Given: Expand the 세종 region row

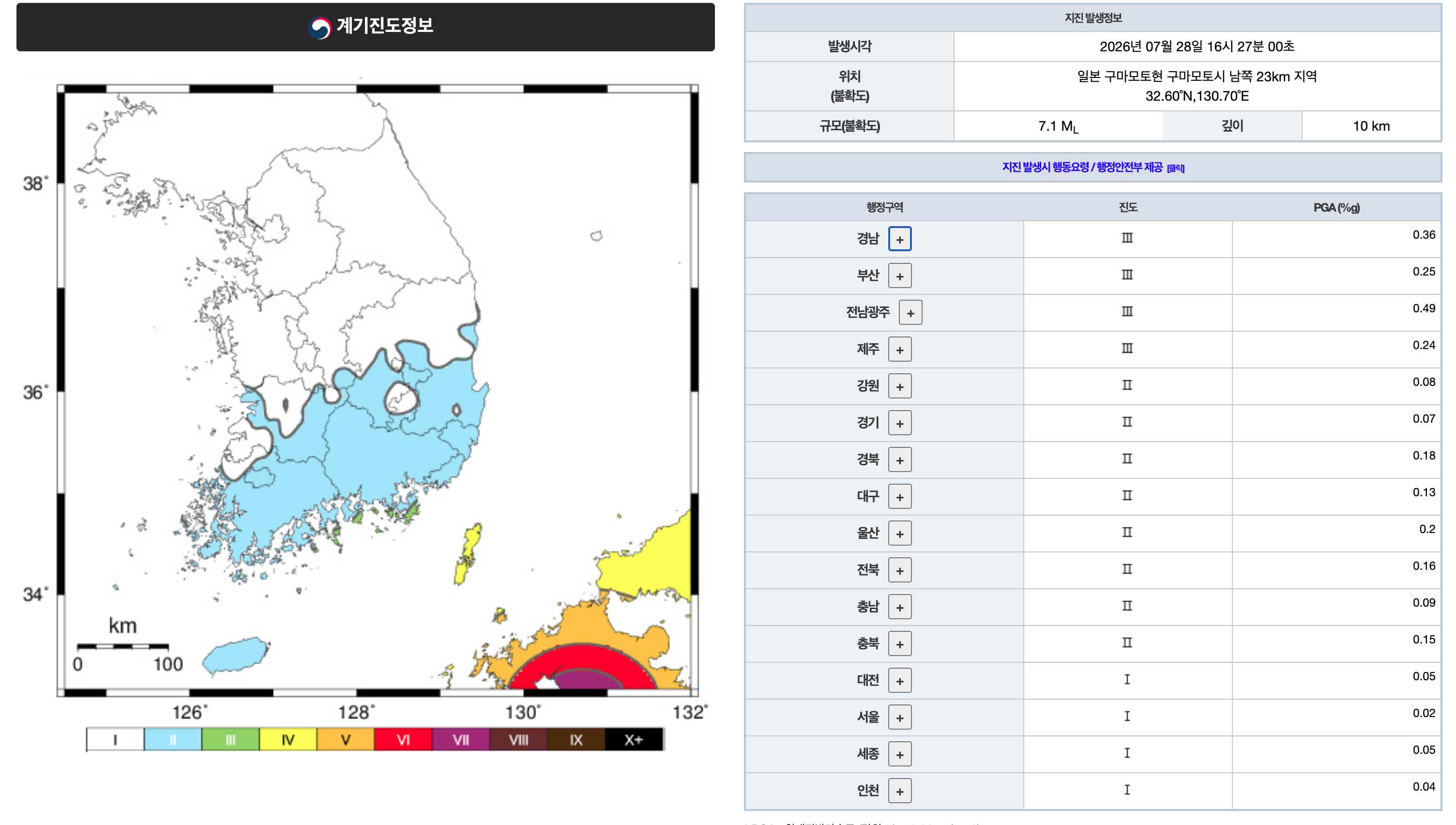Looking at the screenshot, I should pos(899,755).
